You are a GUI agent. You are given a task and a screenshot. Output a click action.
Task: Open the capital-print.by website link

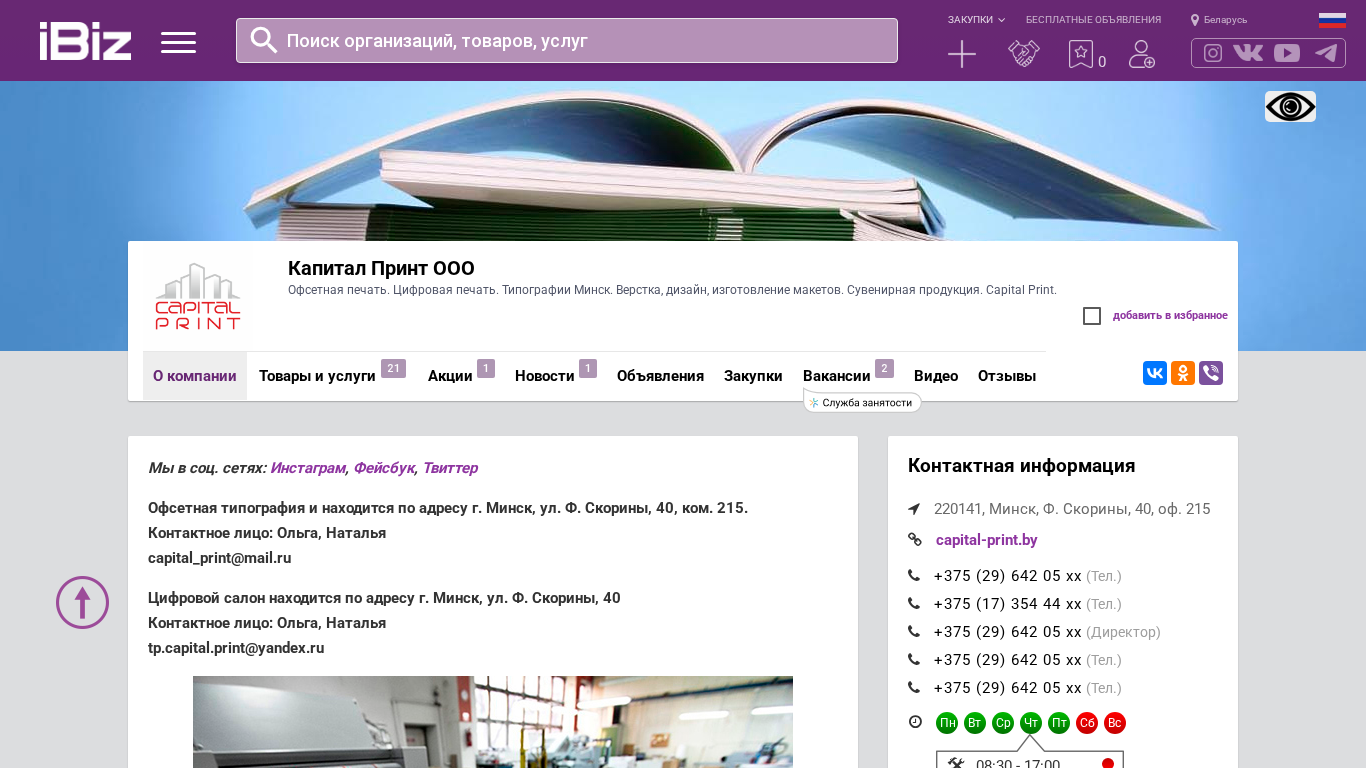(986, 540)
